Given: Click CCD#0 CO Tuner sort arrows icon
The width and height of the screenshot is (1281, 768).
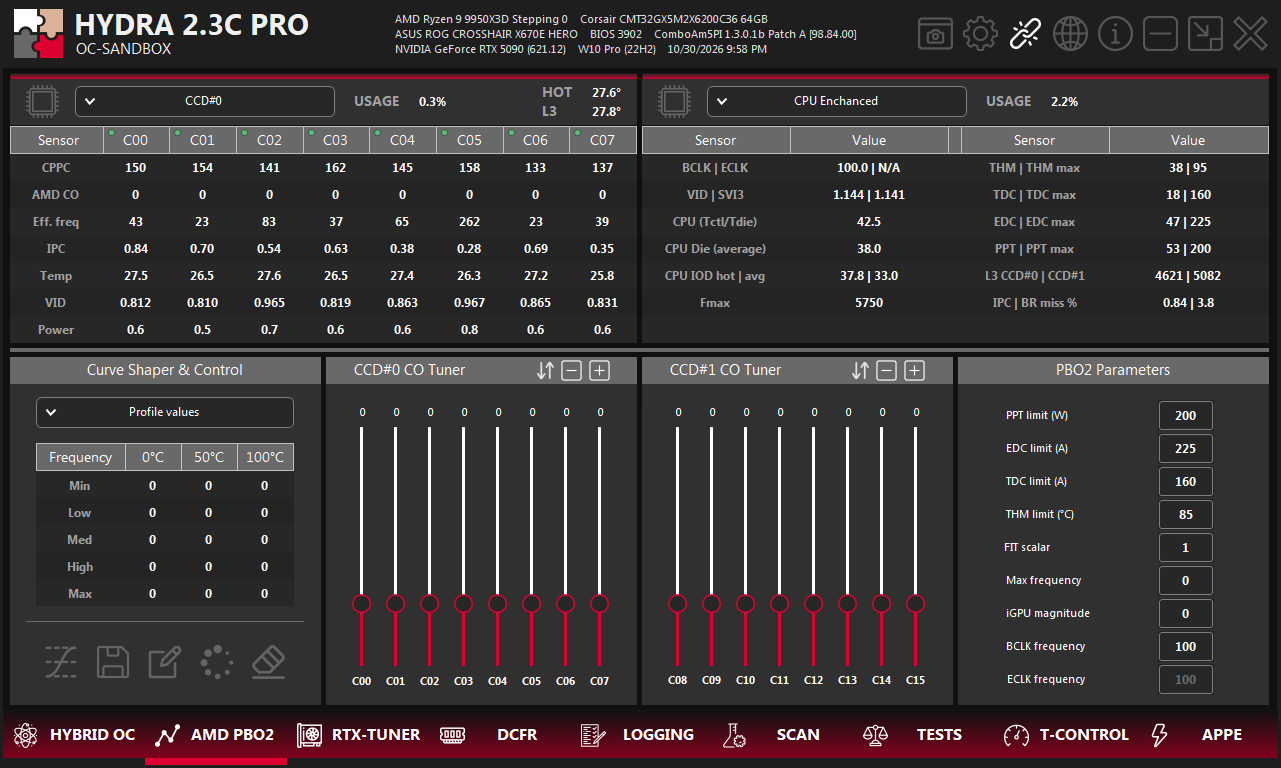Looking at the screenshot, I should 545,371.
